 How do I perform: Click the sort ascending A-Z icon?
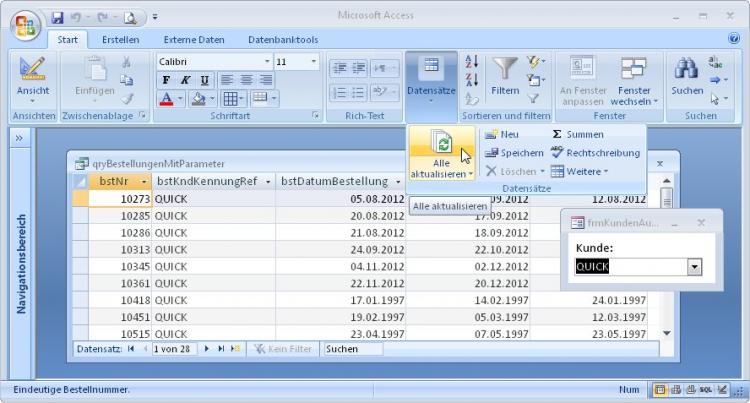[x=473, y=62]
